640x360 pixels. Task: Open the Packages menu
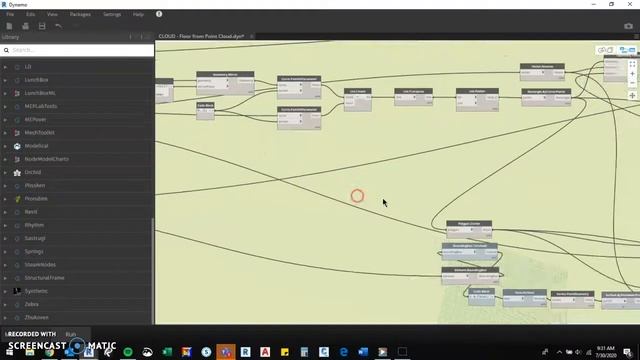coord(80,14)
